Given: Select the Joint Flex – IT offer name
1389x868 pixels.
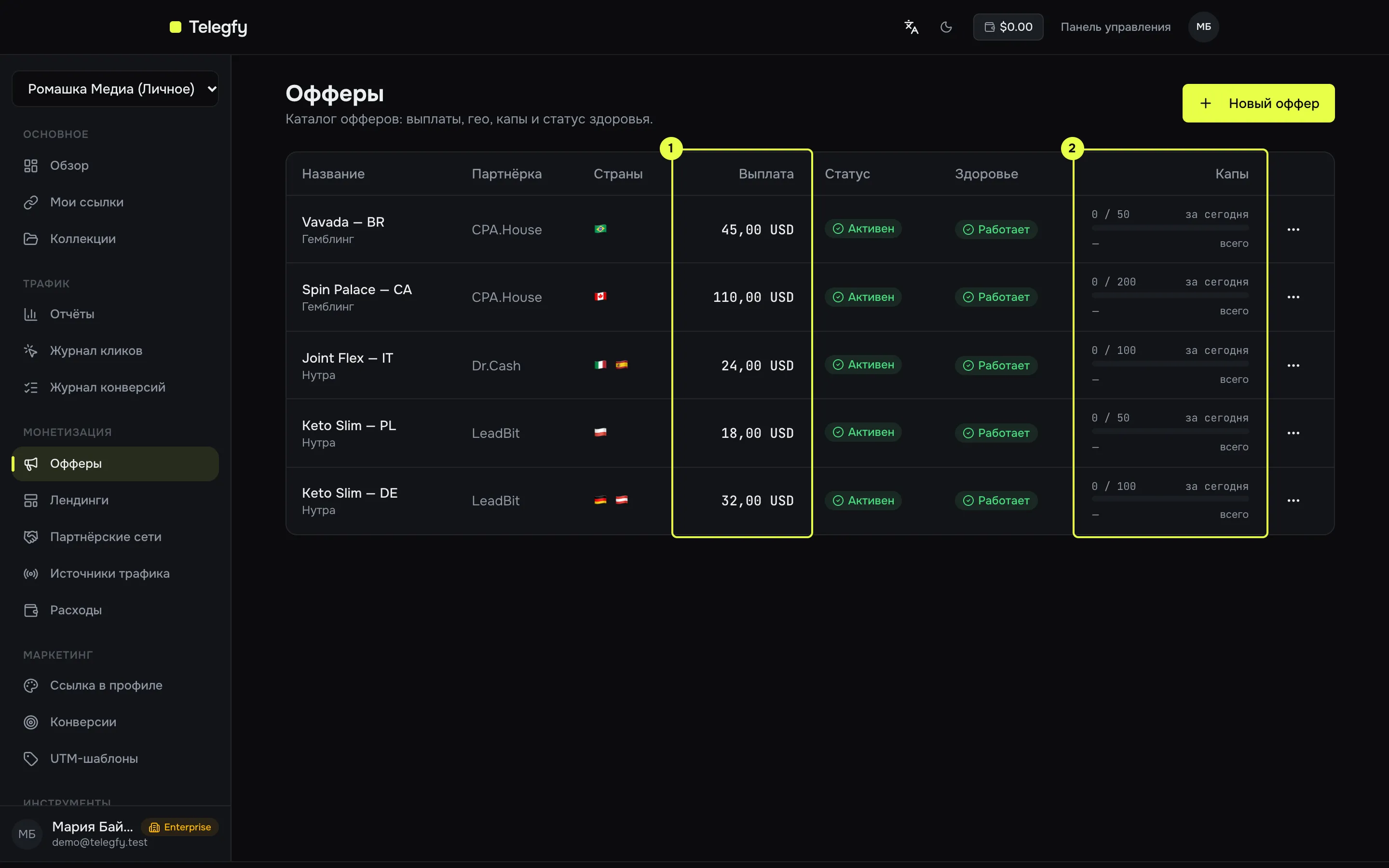Looking at the screenshot, I should click(347, 358).
